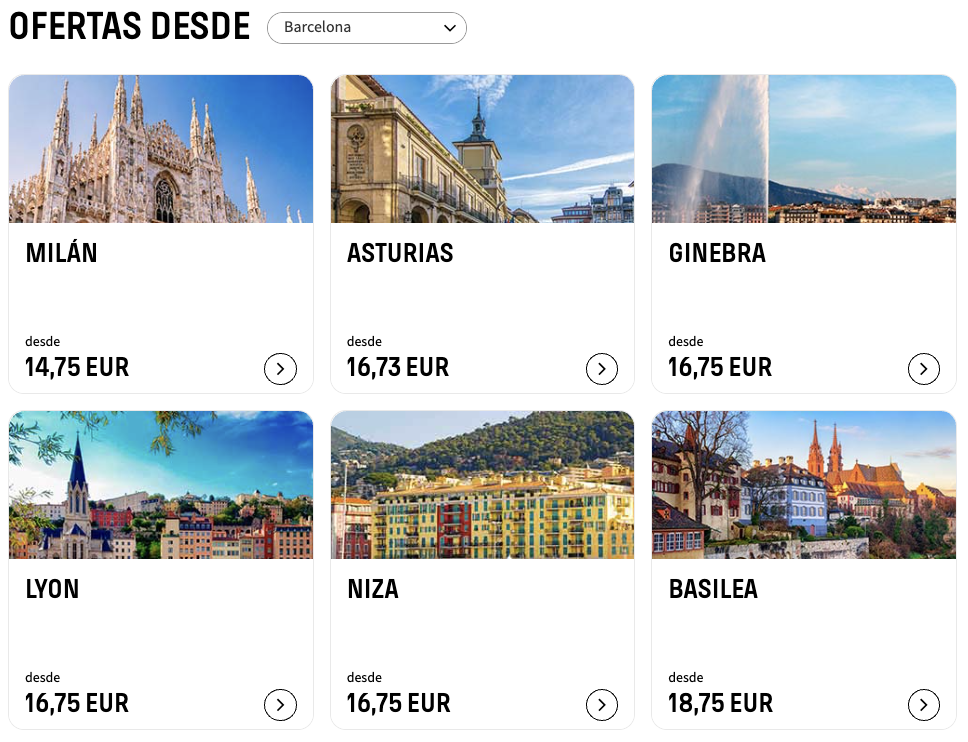
Task: Select the ASTURIAS destination title
Action: [x=400, y=253]
